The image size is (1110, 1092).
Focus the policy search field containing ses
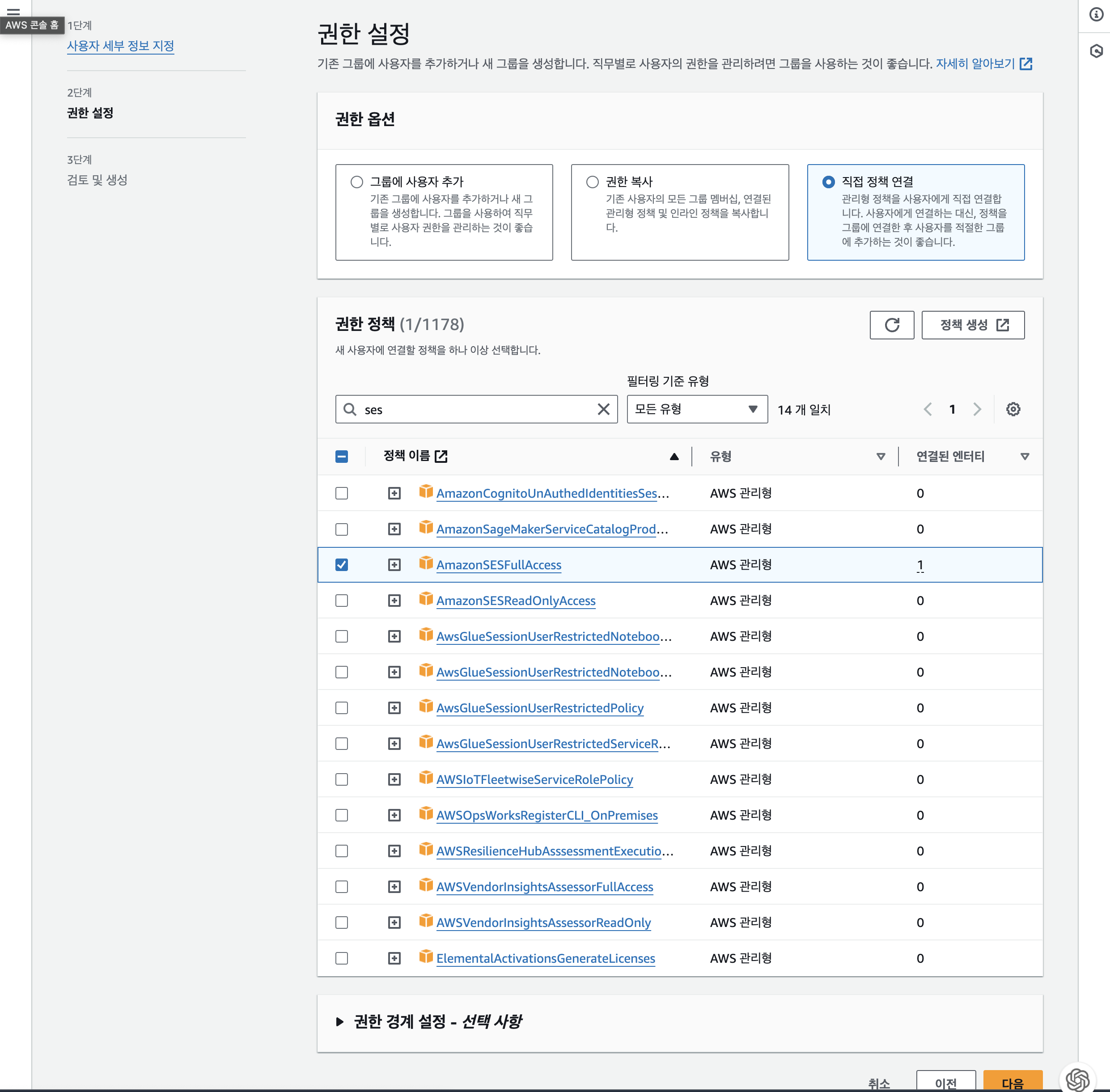pyautogui.click(x=476, y=409)
